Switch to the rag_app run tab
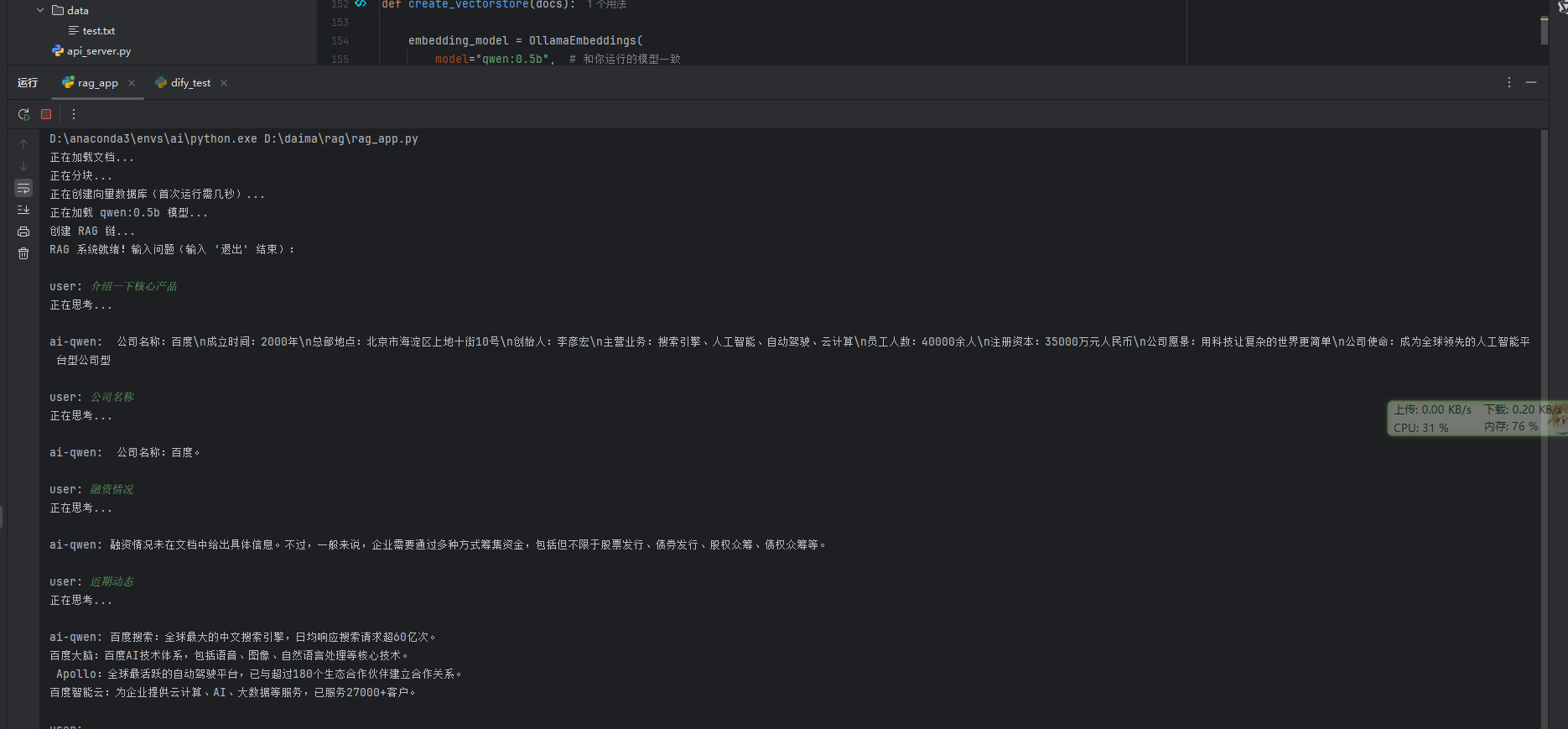 pos(98,83)
